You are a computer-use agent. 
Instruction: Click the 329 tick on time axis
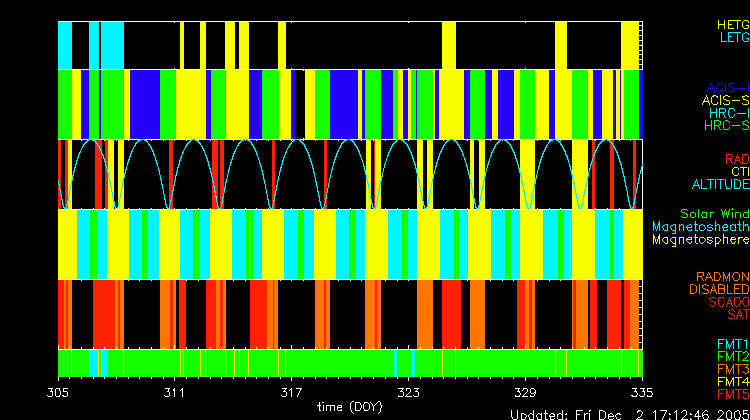point(525,392)
